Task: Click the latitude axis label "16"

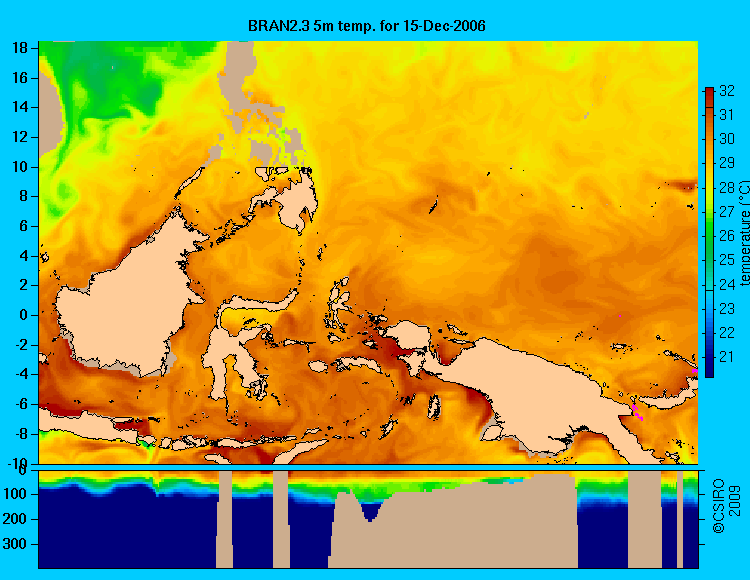Action: tap(20, 77)
